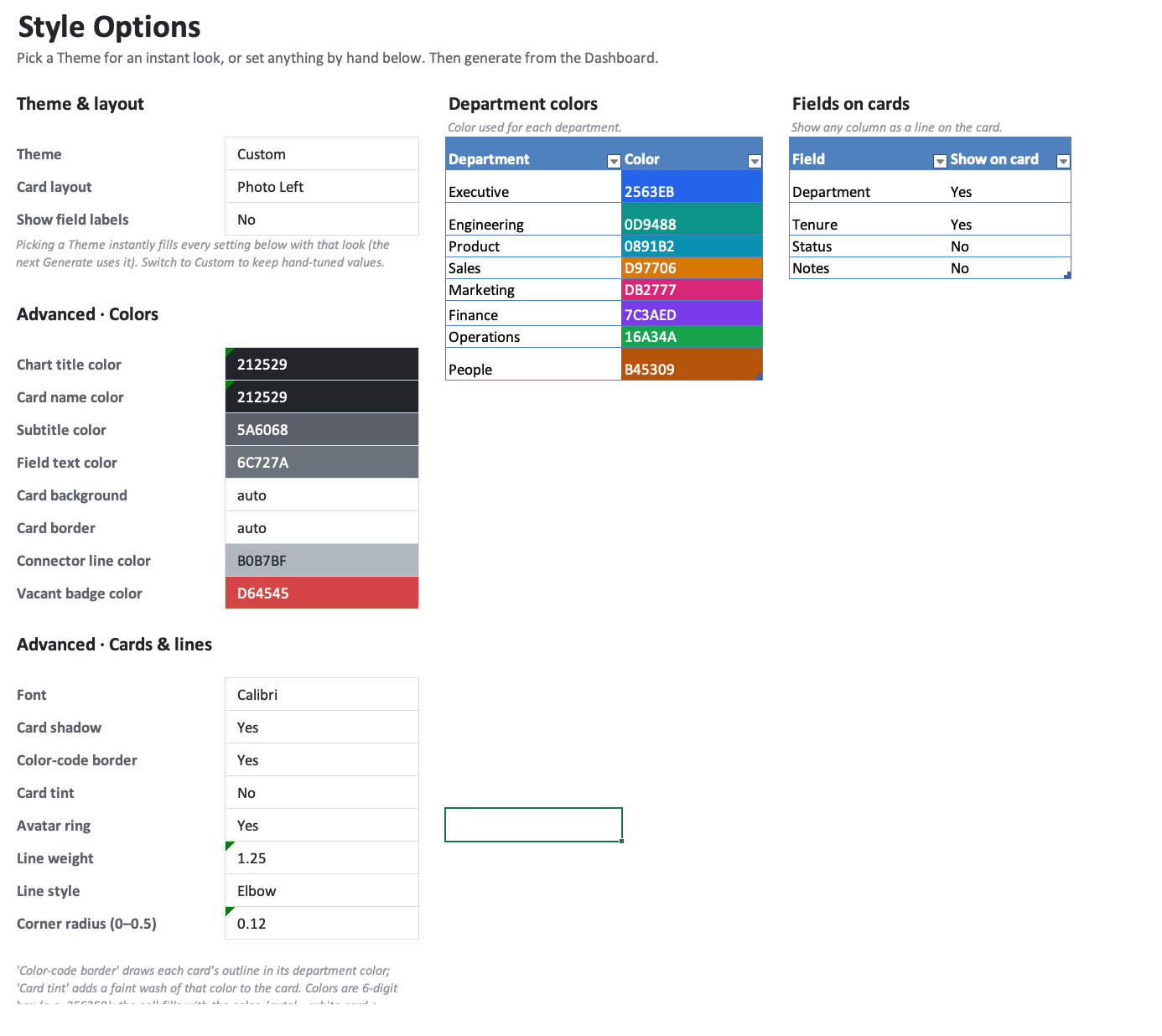Click the Color-code border 'Yes' cell
Screen dimensions: 1162x1036
coord(322,759)
